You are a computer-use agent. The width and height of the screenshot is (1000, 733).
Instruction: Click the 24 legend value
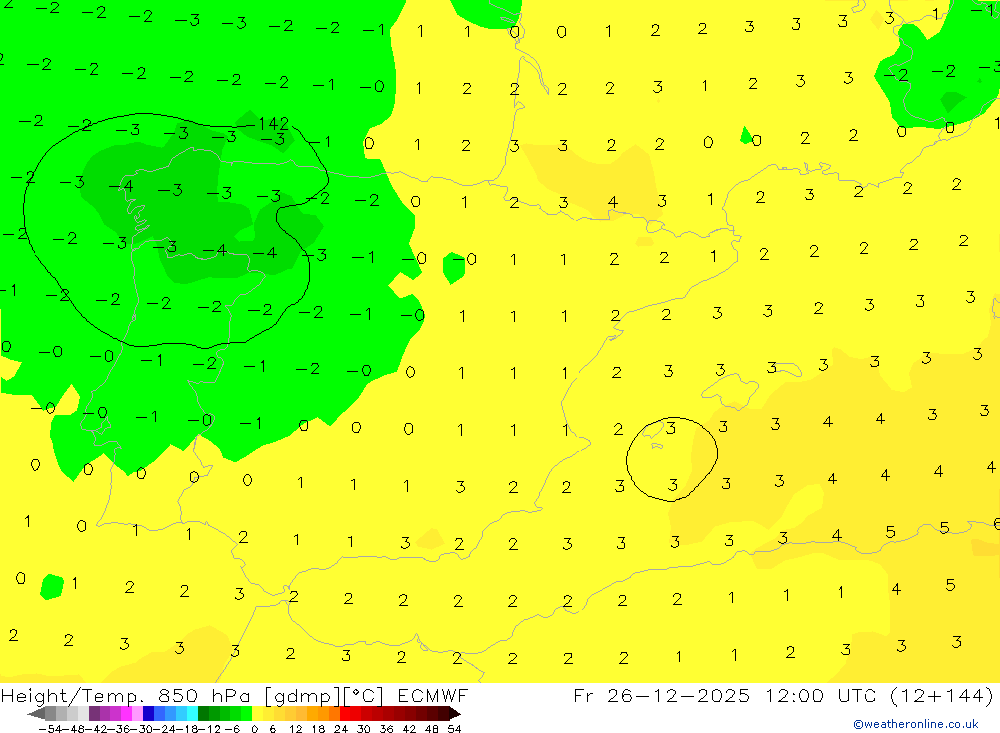pyautogui.click(x=341, y=729)
